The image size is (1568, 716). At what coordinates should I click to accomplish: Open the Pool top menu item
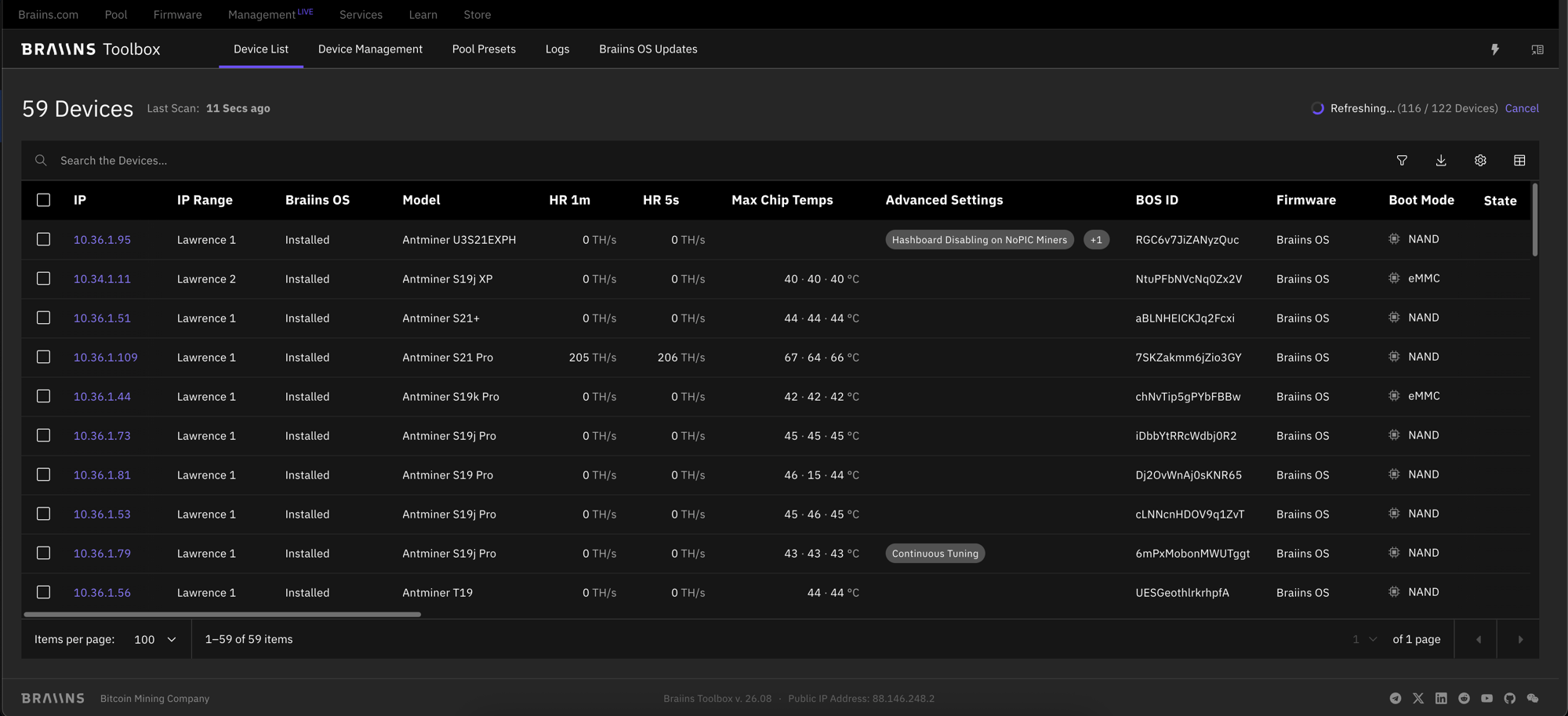point(116,14)
